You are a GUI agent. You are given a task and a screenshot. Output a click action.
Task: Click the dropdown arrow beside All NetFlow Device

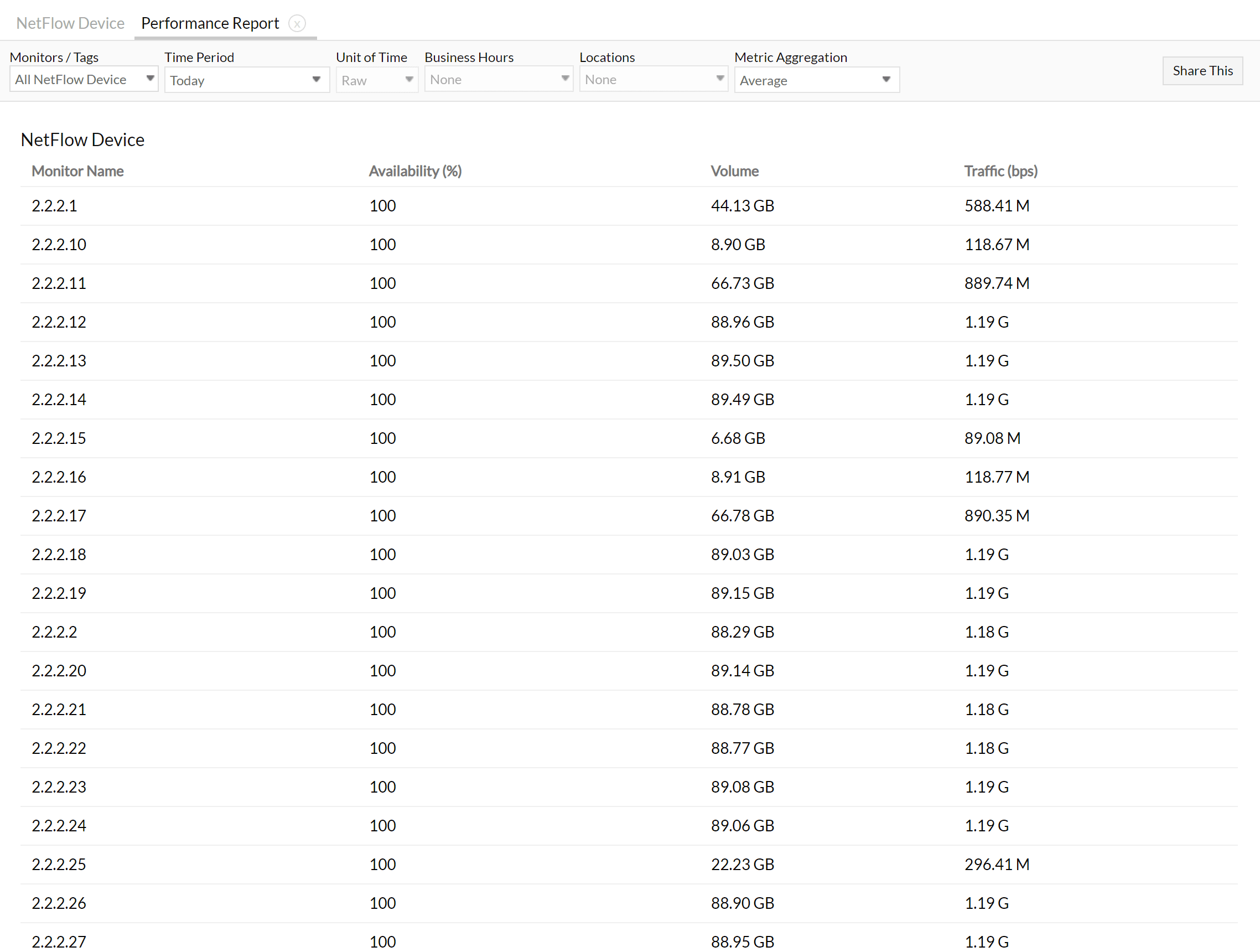tap(150, 79)
